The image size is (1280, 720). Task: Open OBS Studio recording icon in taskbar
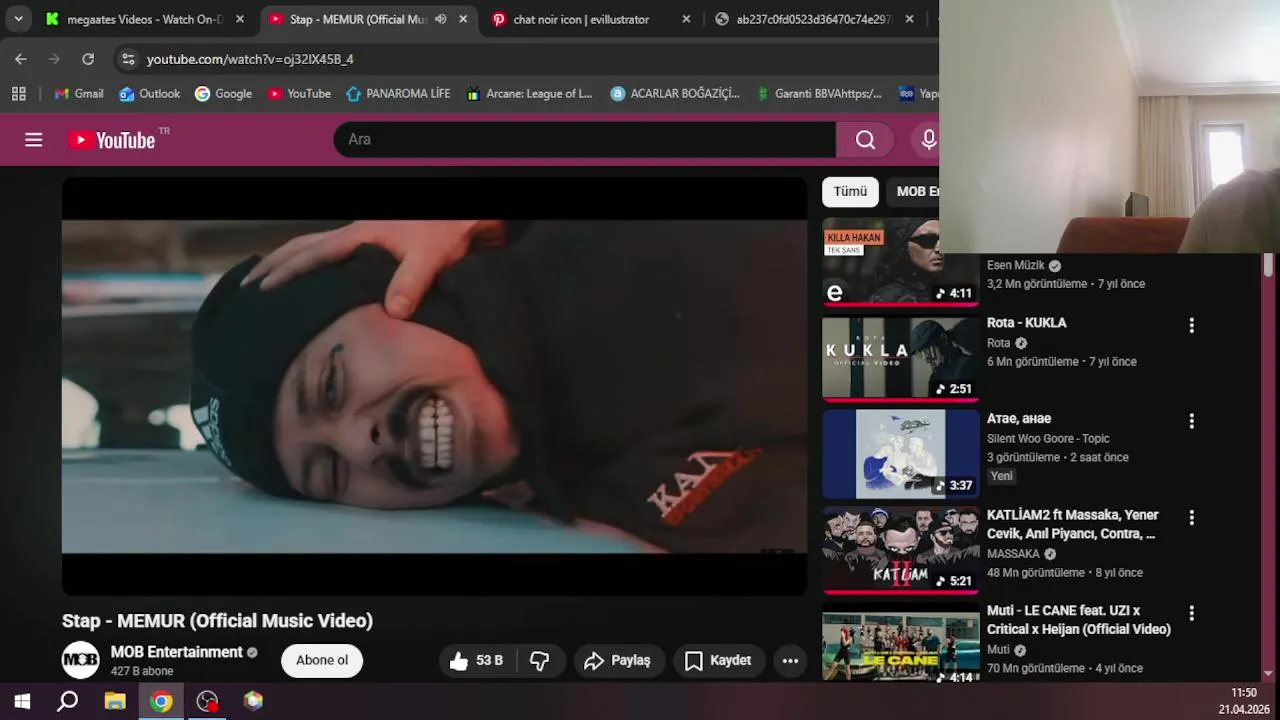pos(207,701)
